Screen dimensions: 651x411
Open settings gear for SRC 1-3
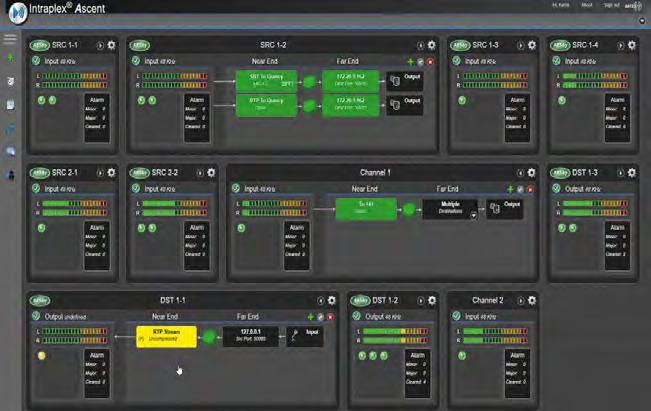(532, 45)
